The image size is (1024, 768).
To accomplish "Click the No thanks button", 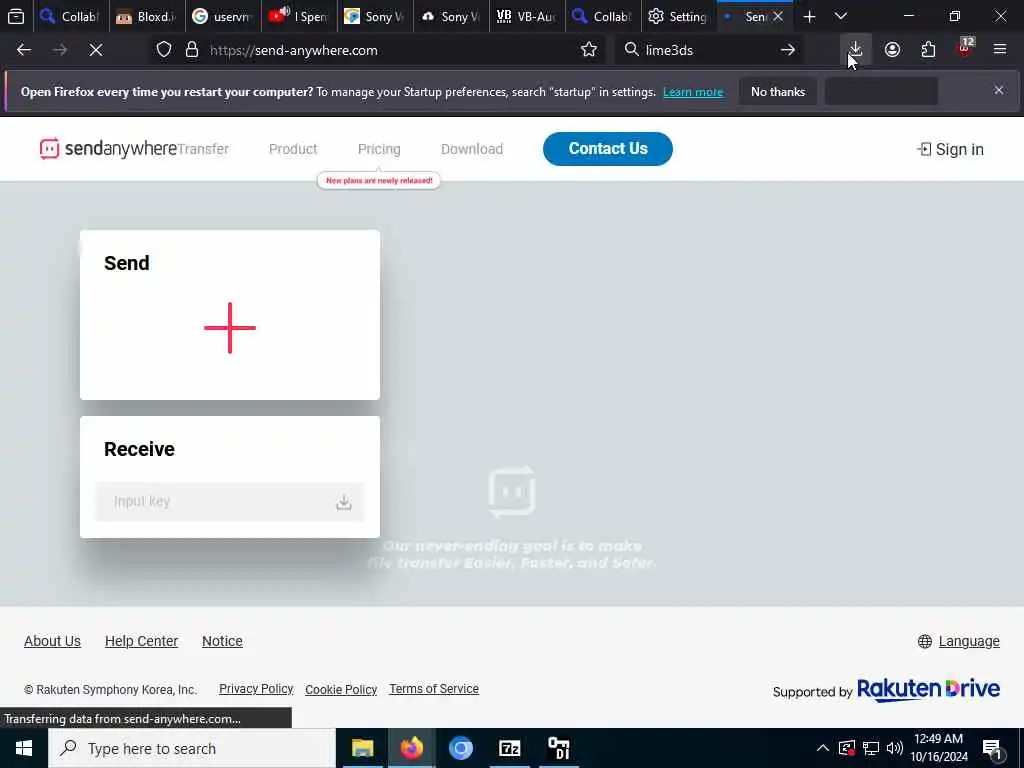I will pos(778,91).
